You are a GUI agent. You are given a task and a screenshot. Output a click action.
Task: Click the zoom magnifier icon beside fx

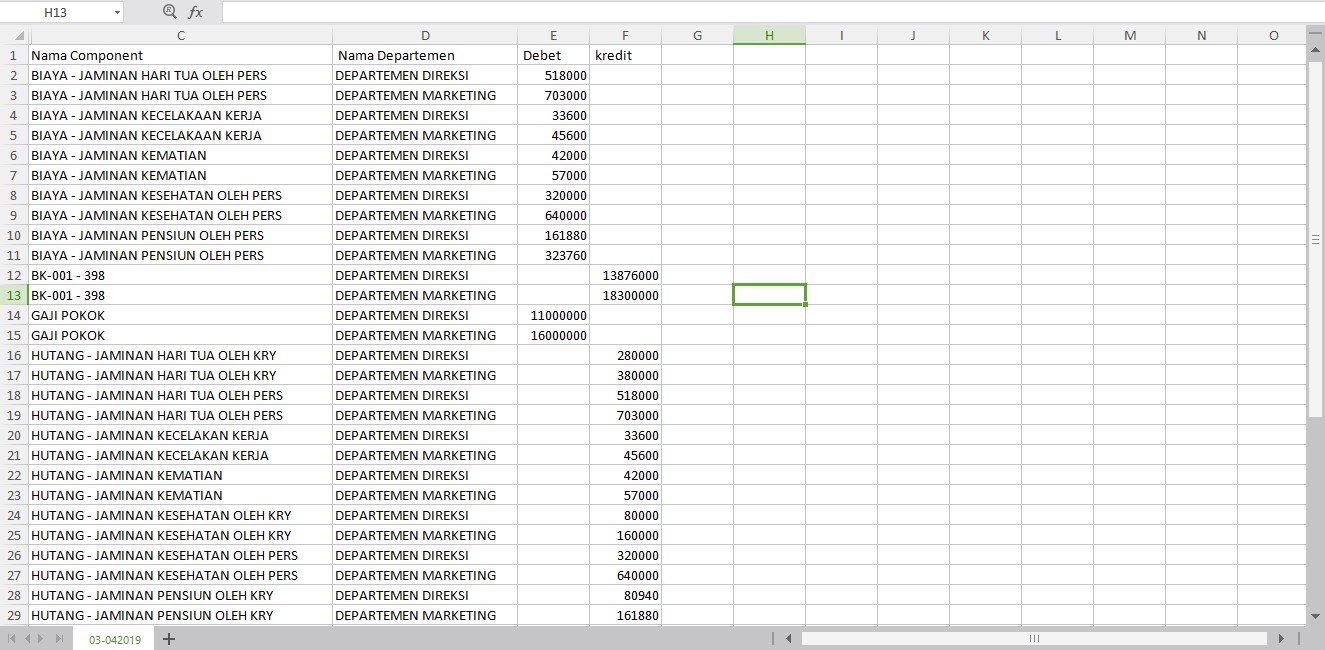tap(169, 12)
